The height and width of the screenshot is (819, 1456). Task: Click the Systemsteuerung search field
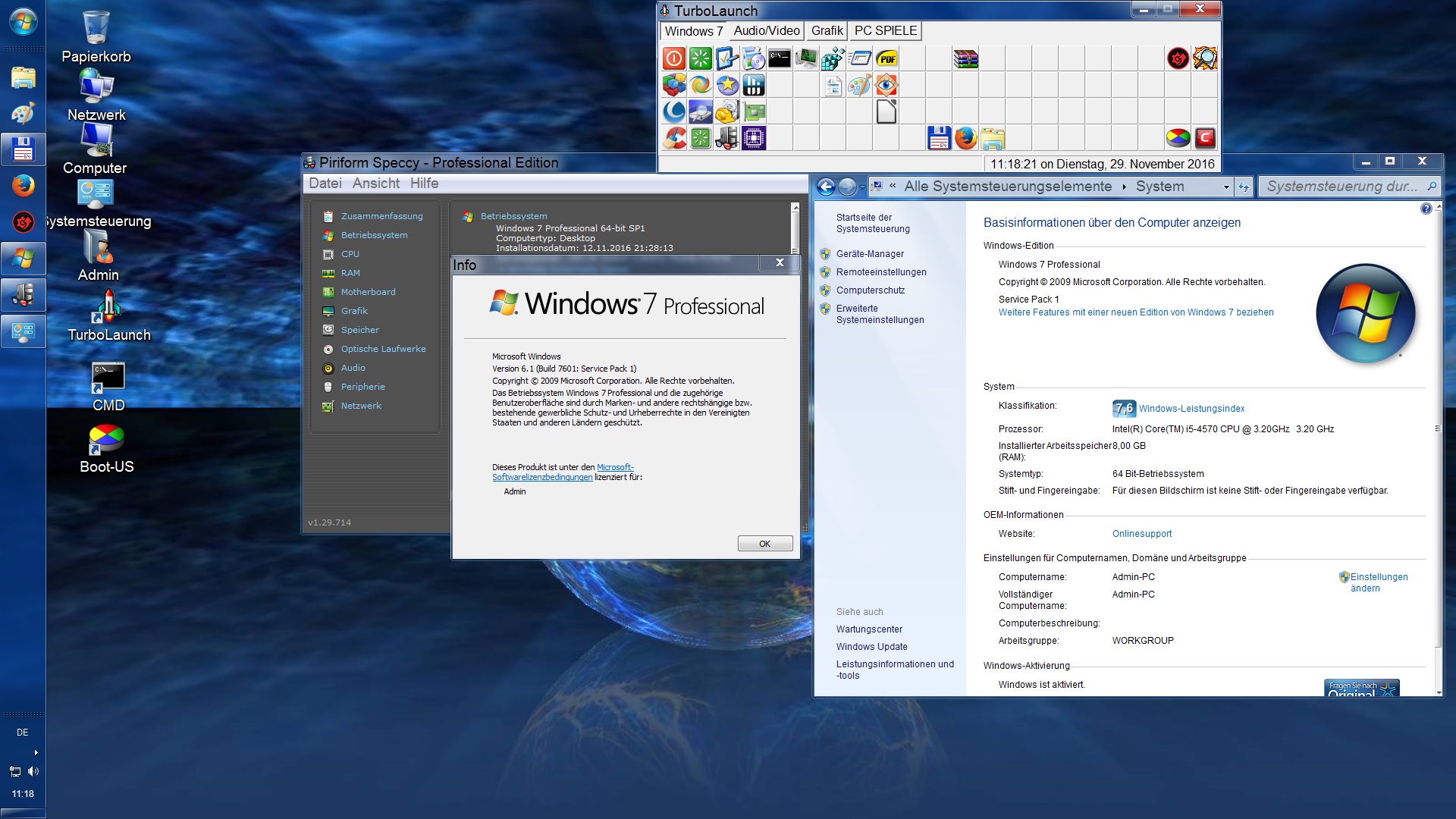(1342, 187)
